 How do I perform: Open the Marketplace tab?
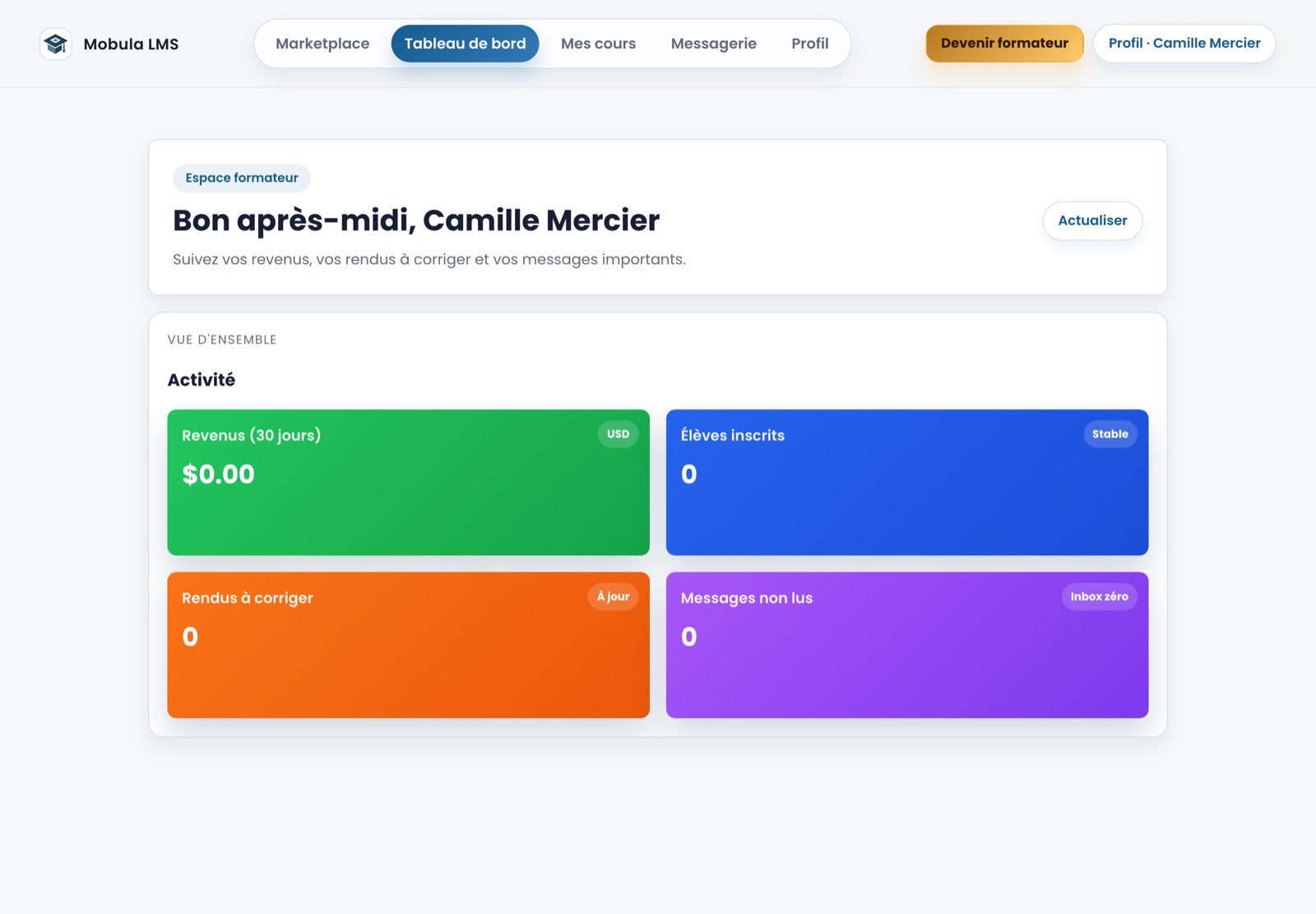point(322,44)
